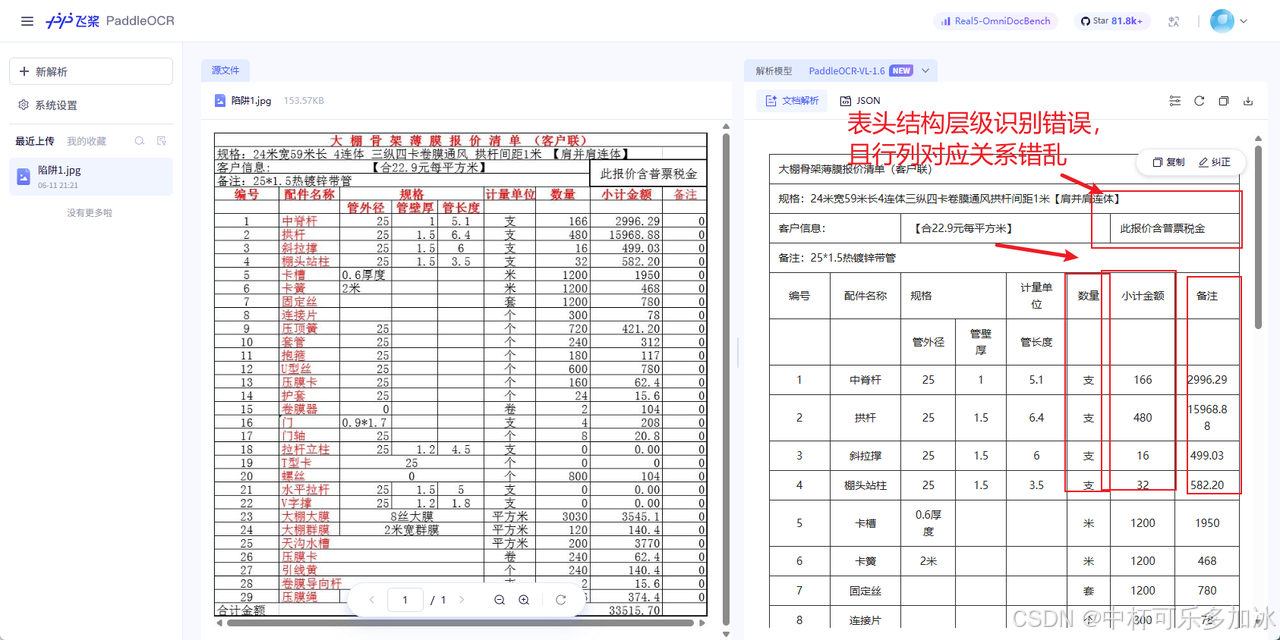Viewport: 1280px width, 640px height.
Task: Click the user avatar
Action: click(x=1222, y=21)
